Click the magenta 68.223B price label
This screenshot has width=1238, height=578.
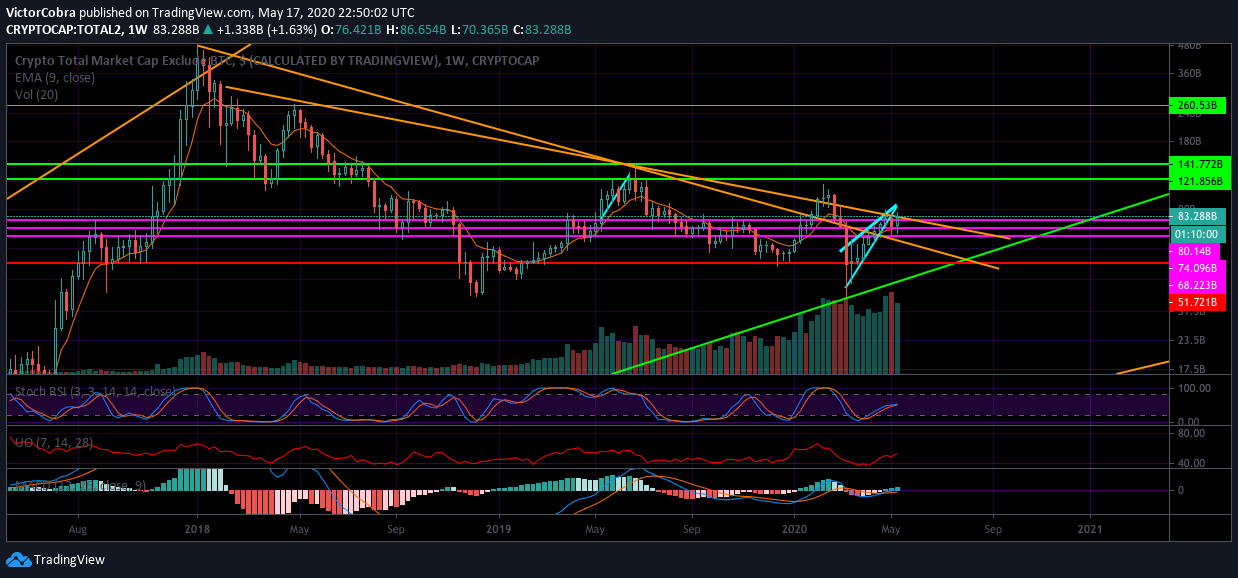1196,285
